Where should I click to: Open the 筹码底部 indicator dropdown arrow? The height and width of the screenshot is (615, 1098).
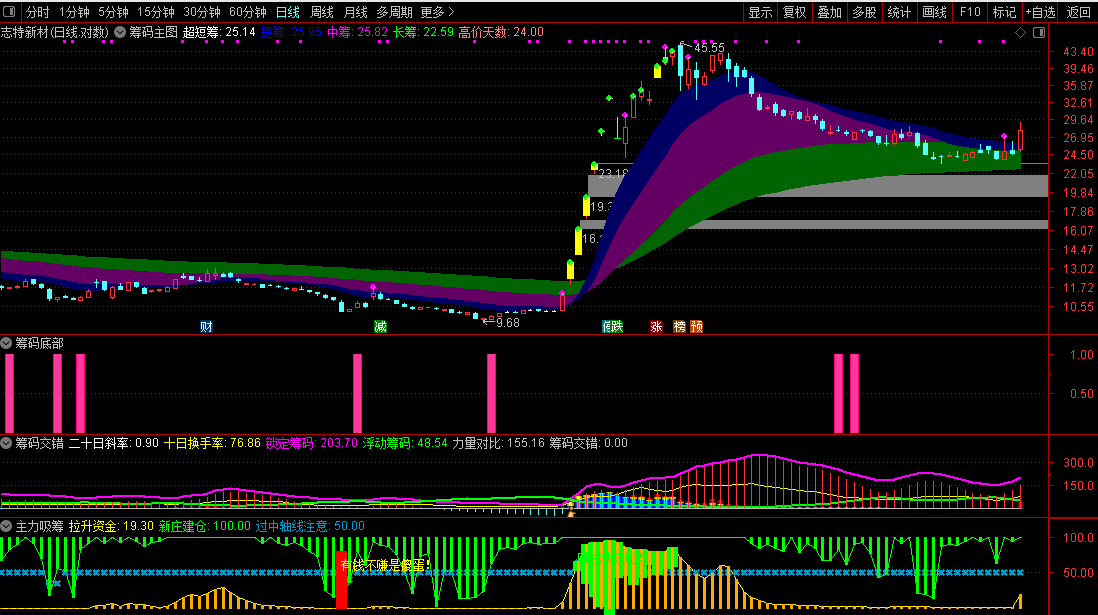[x=7, y=343]
